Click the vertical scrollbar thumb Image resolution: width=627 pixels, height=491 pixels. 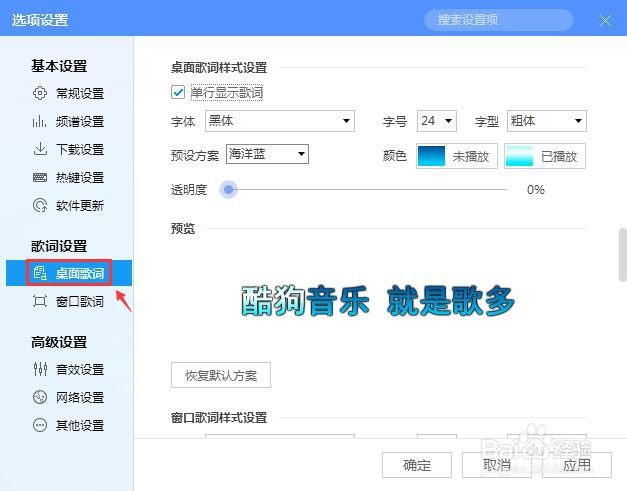[623, 255]
